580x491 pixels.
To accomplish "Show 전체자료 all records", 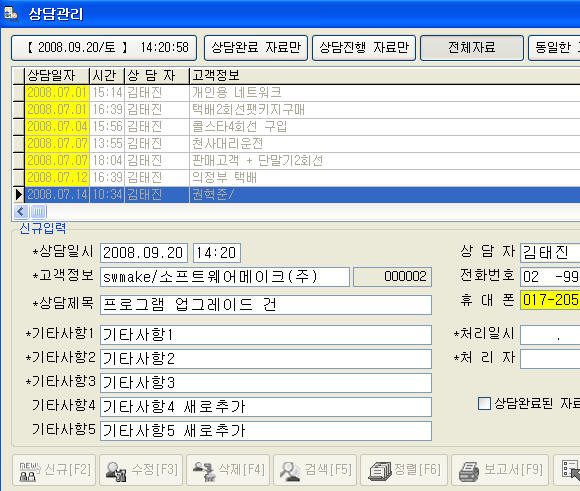I will pos(472,48).
